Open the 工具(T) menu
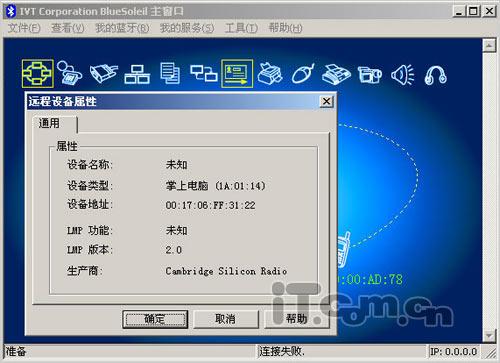This screenshot has height=363, width=500. 241,28
